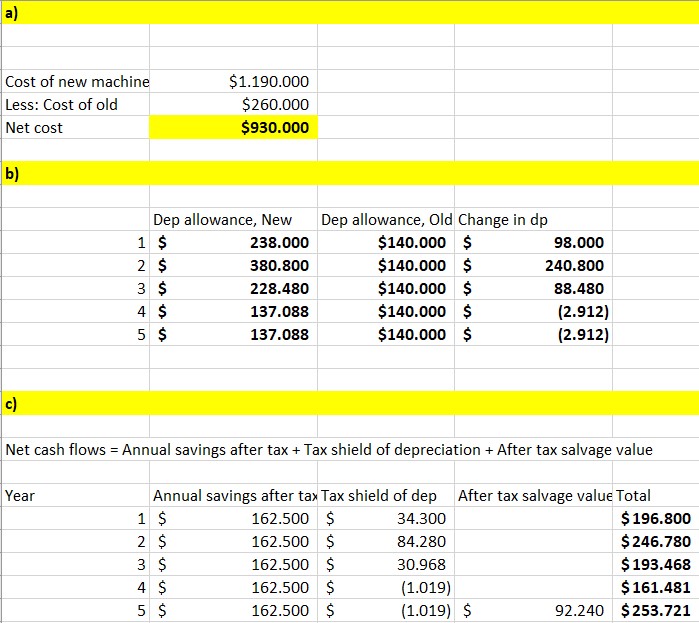This screenshot has height=623, width=699.
Task: Select the $196.800 year 1 total cell
Action: click(x=655, y=518)
